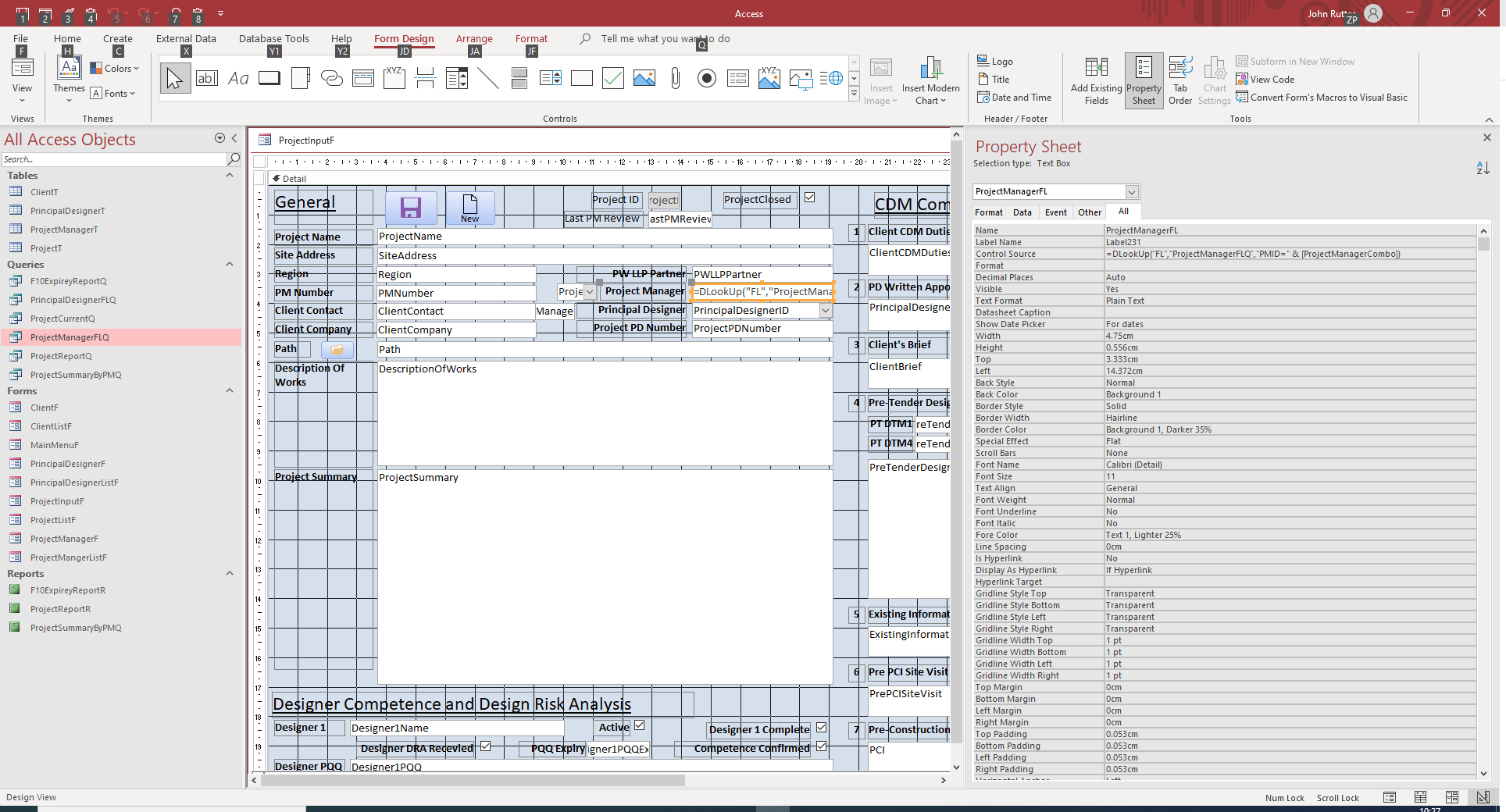Viewport: 1506px width, 812px height.
Task: Pick the Subform/Subreport control
Action: coord(738,78)
